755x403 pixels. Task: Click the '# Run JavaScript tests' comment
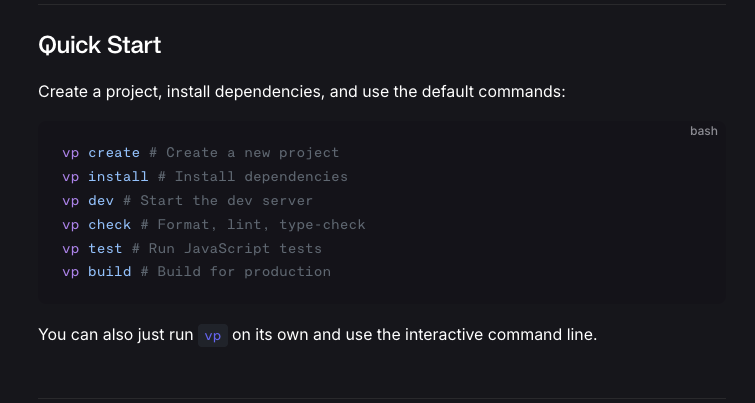coord(227,249)
